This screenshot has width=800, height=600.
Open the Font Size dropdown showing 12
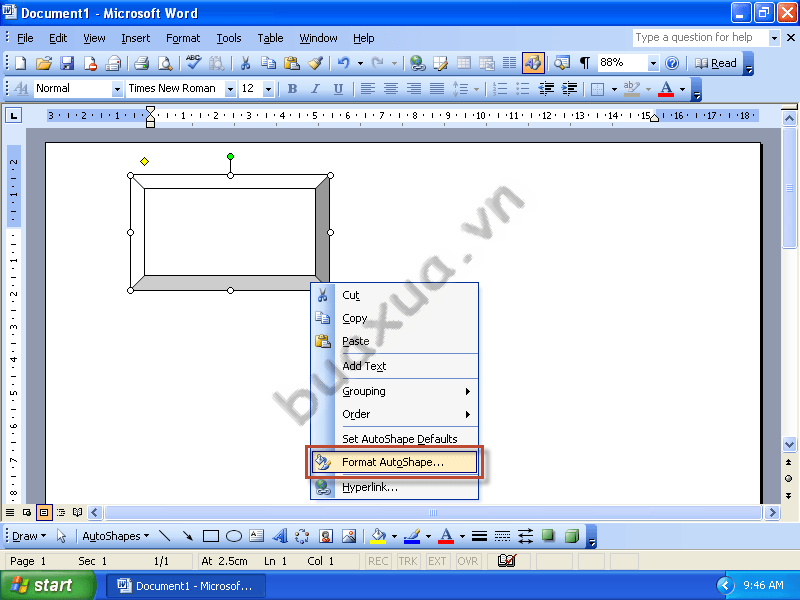(x=268, y=89)
